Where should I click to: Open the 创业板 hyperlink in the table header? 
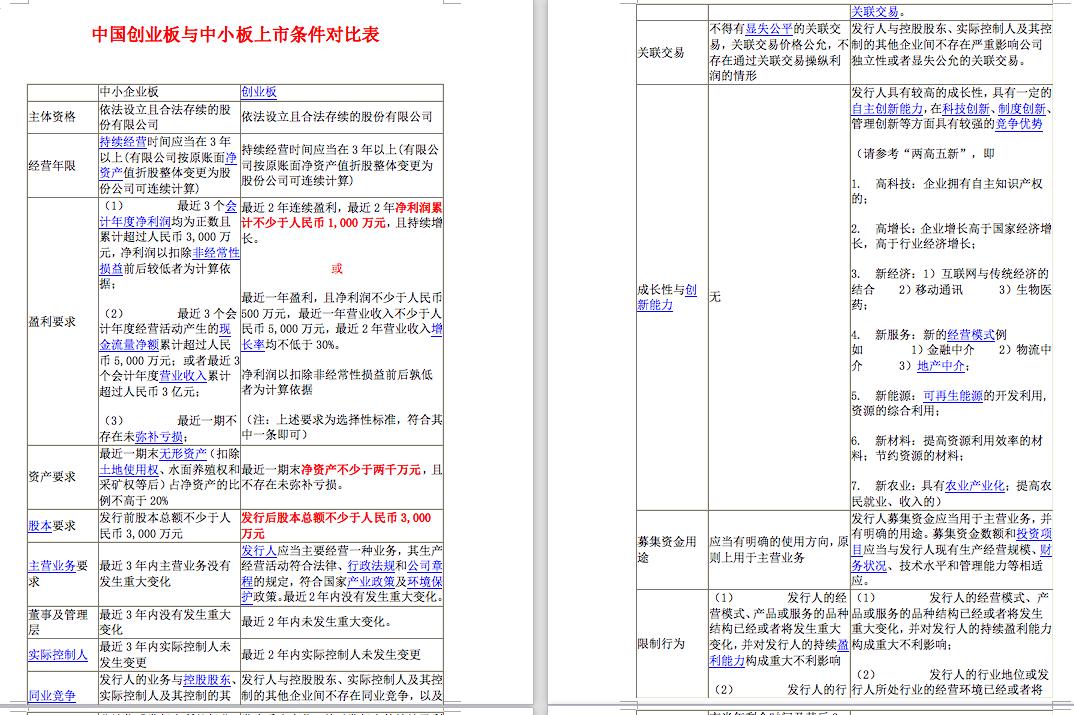tap(257, 92)
